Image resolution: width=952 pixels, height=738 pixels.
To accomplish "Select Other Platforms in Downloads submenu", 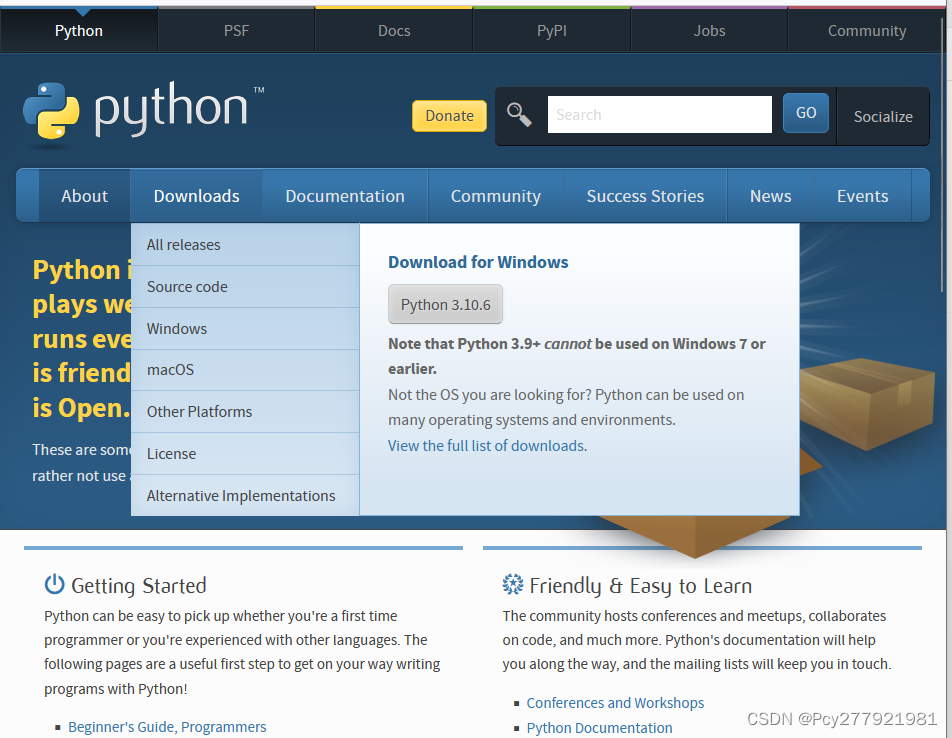I will 245,411.
